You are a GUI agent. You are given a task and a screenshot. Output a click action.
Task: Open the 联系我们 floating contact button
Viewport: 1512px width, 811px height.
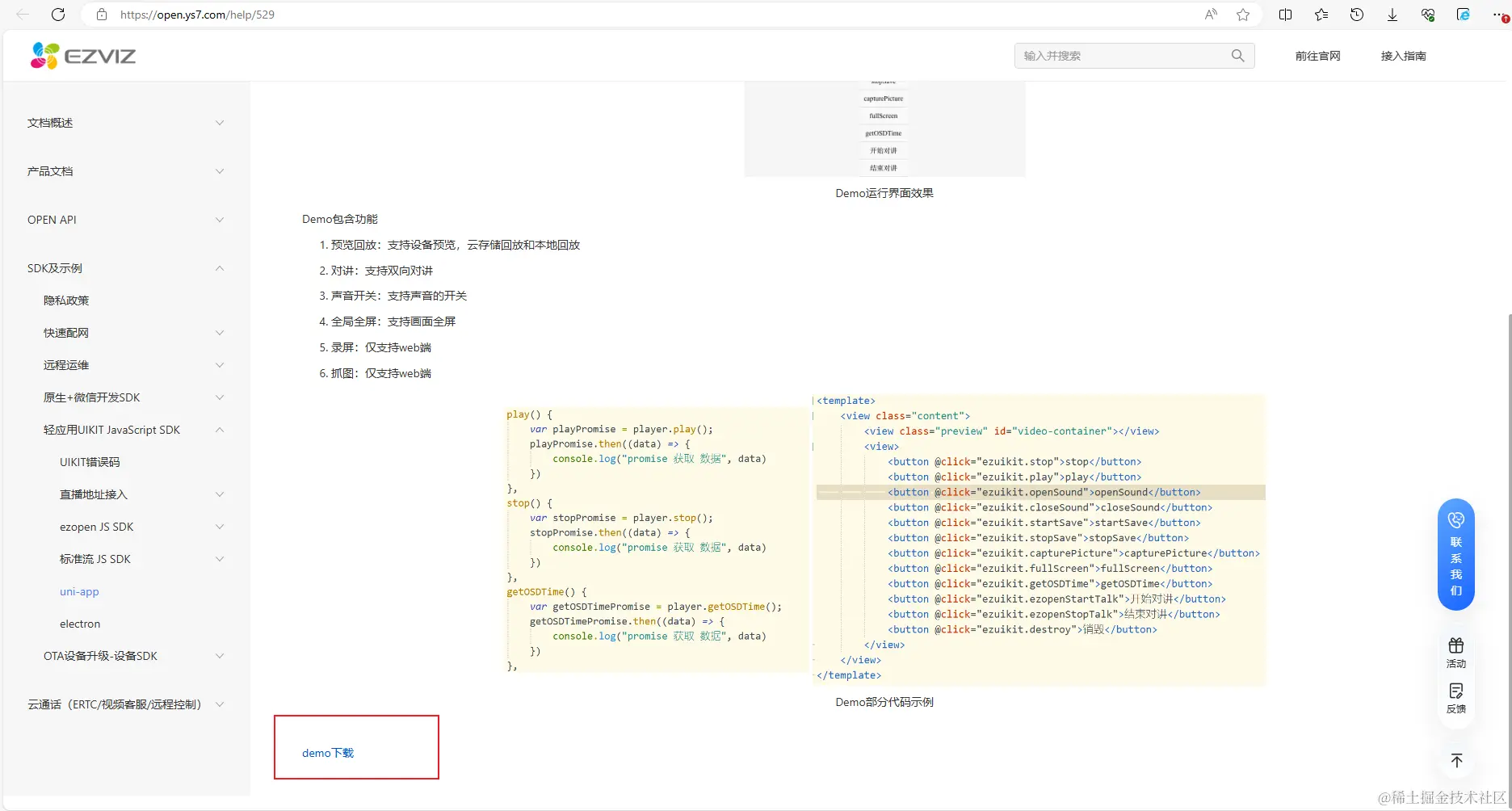[1456, 554]
